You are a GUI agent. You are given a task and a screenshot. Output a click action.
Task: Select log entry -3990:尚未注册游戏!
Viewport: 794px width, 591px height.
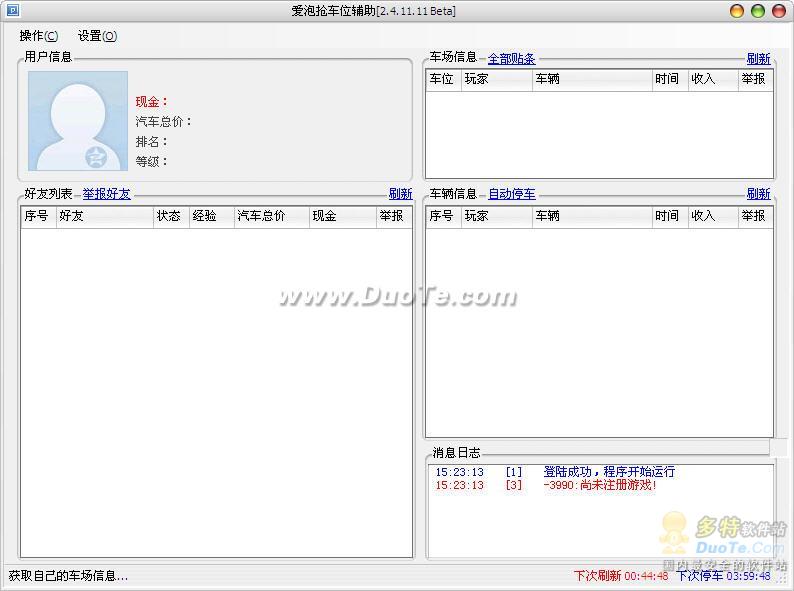pyautogui.click(x=600, y=485)
